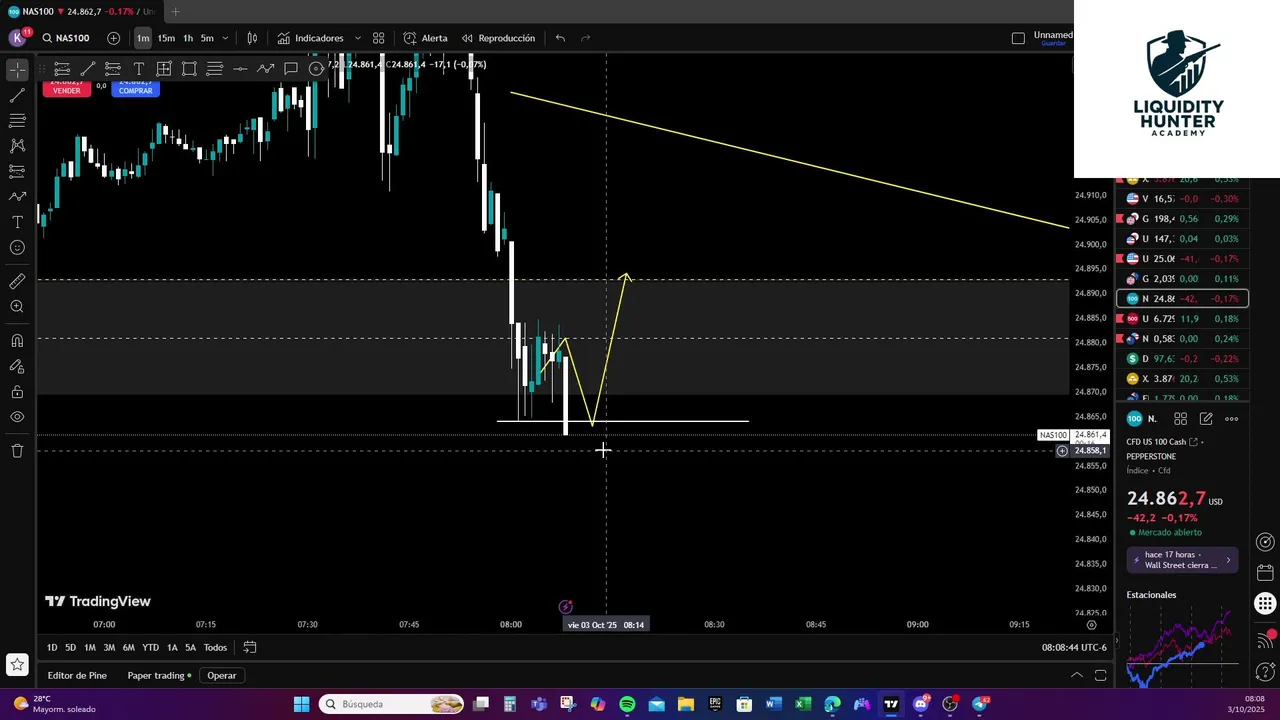Start bar Reproducción replay
The image size is (1280, 720).
(498, 38)
